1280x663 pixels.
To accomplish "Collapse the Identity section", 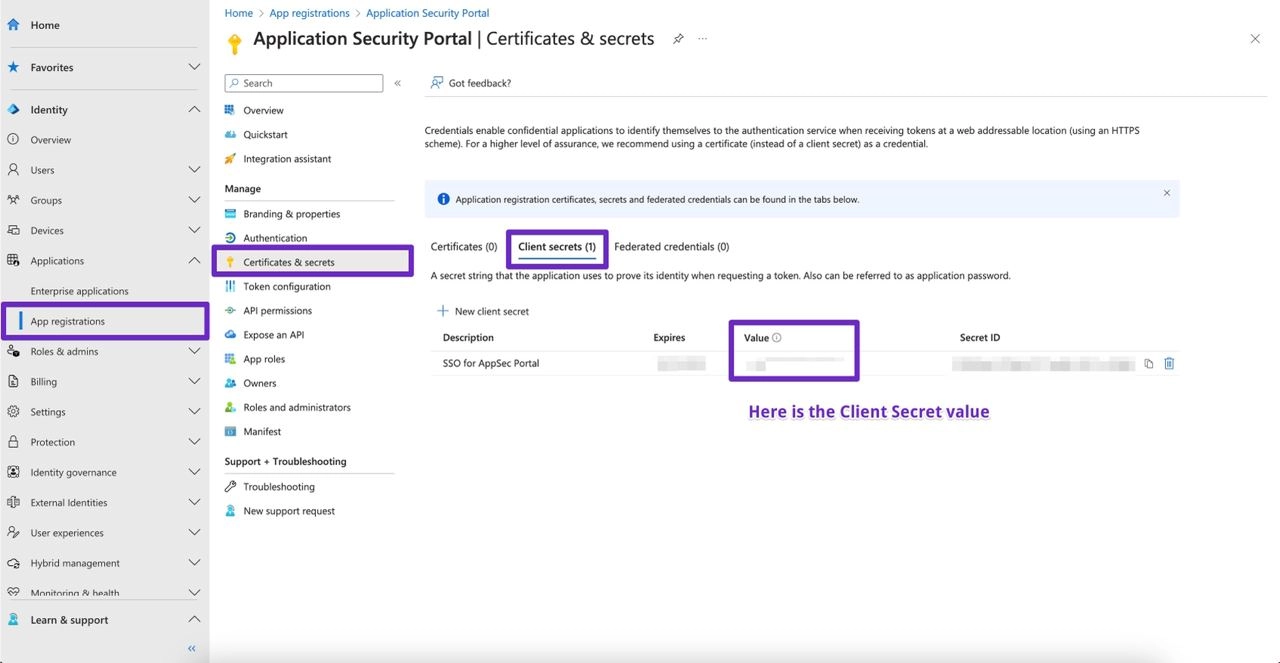I will click(194, 110).
